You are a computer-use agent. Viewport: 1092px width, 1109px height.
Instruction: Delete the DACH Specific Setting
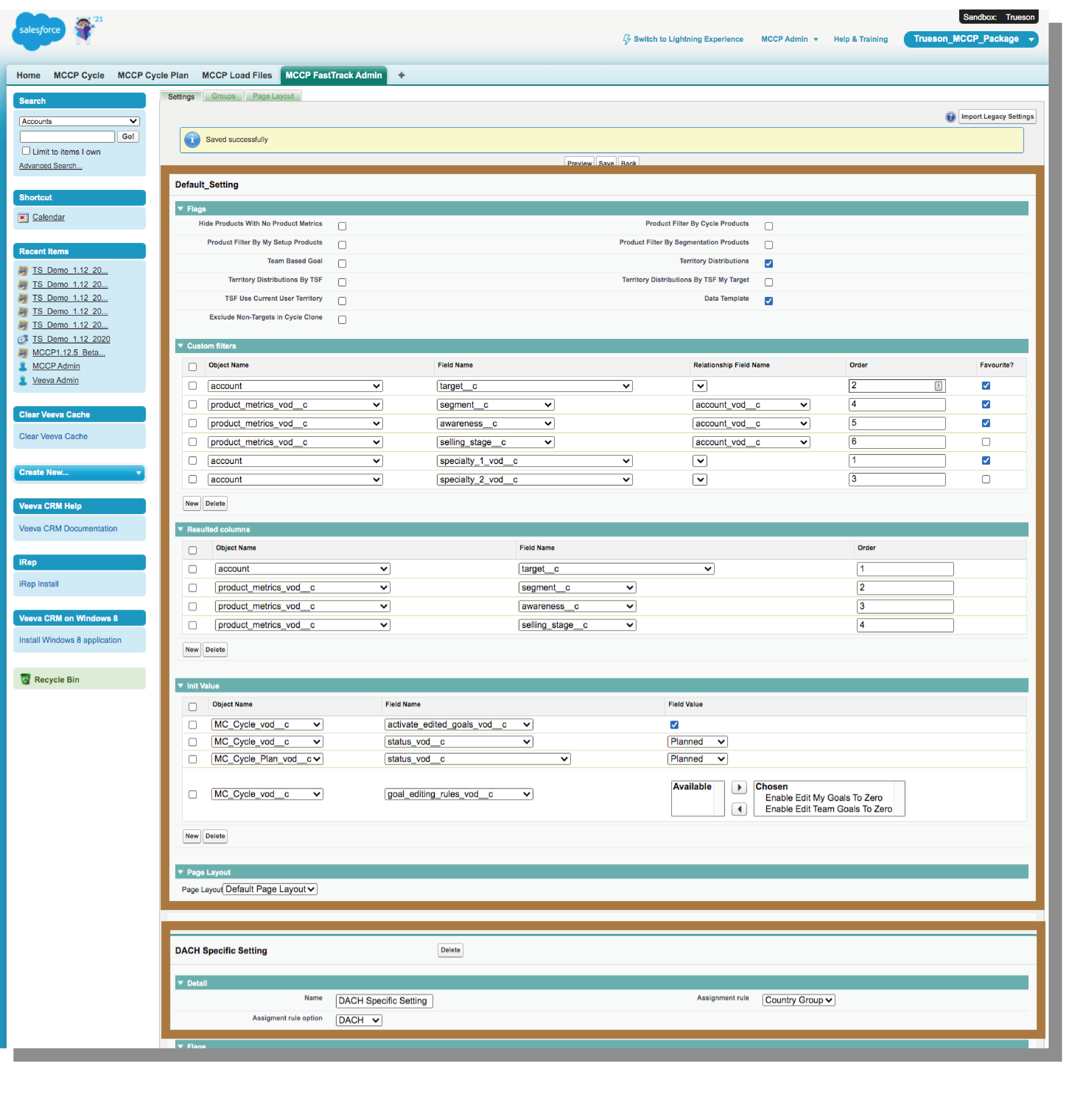pyautogui.click(x=450, y=950)
